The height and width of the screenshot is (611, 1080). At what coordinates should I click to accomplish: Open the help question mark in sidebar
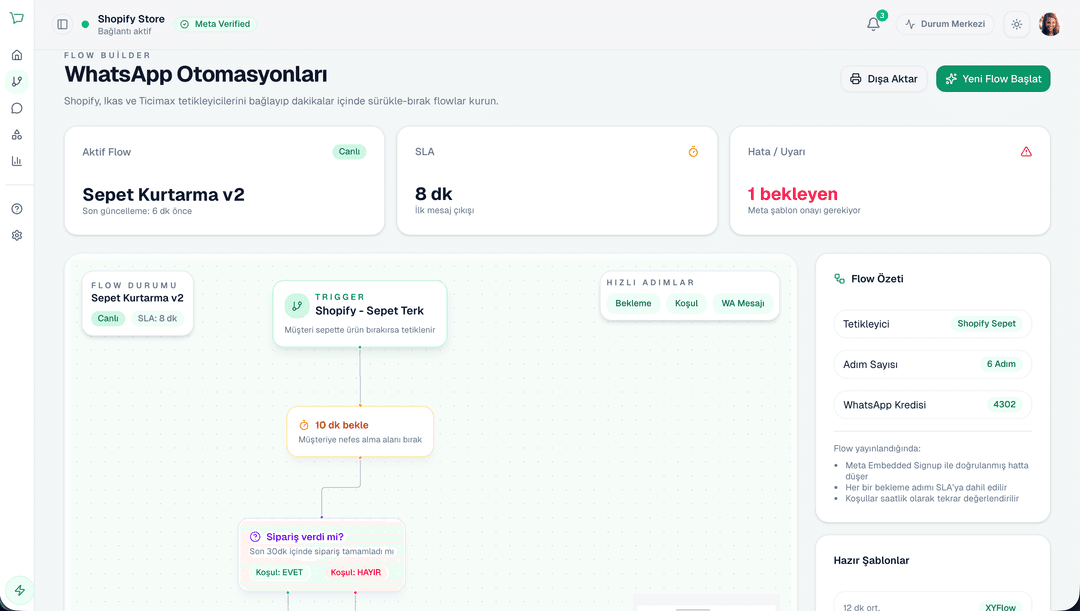[x=15, y=209]
